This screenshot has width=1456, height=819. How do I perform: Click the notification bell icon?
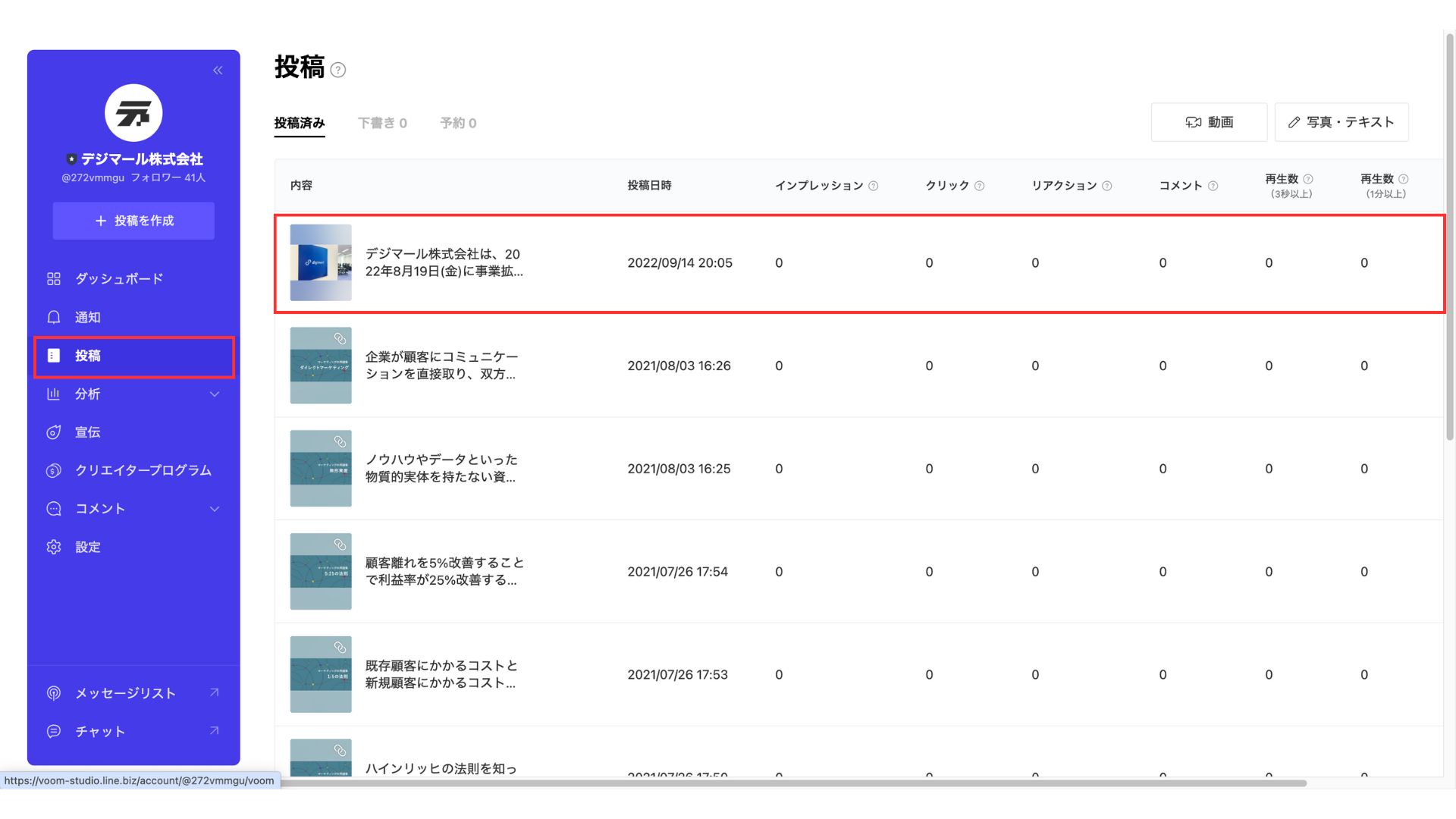tap(54, 317)
